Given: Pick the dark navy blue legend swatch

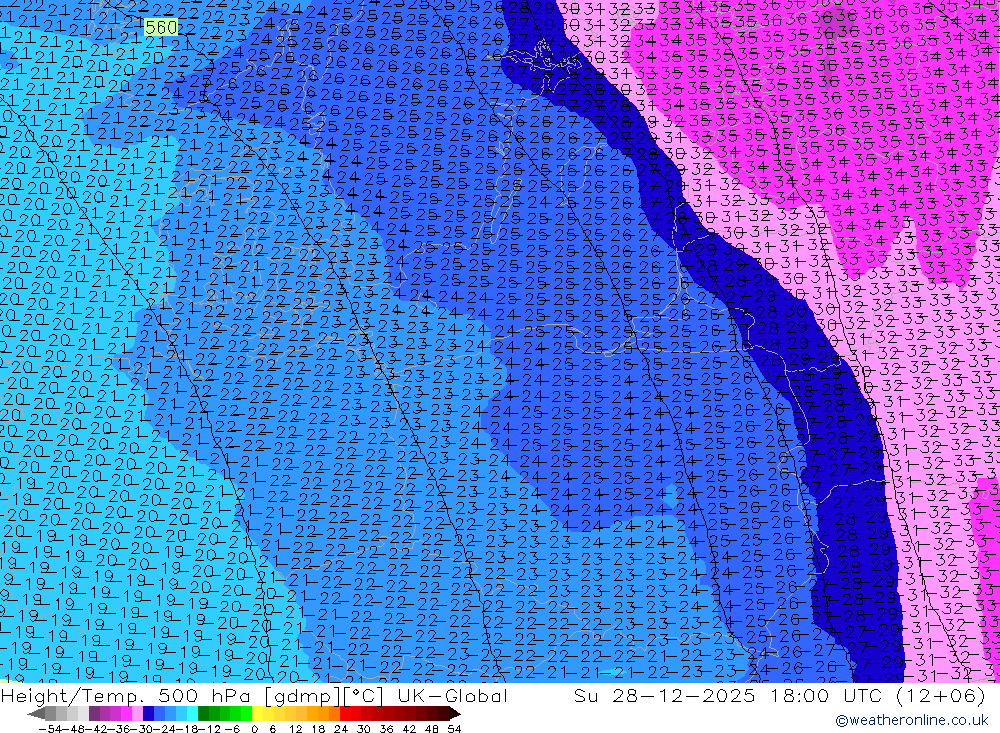Looking at the screenshot, I should tap(148, 714).
